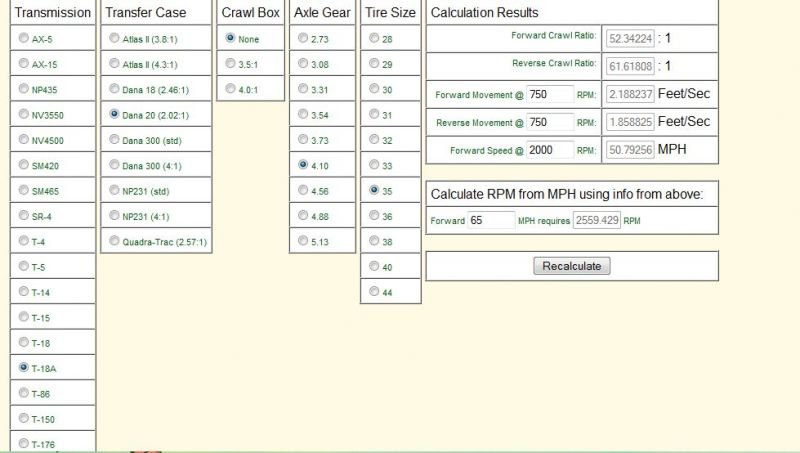This screenshot has height=453, width=800.
Task: Set crawl box to None
Action: (x=231, y=38)
